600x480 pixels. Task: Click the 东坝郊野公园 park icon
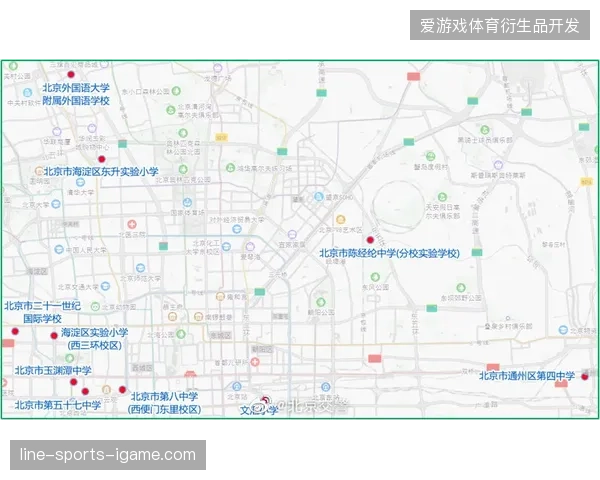coord(461,287)
